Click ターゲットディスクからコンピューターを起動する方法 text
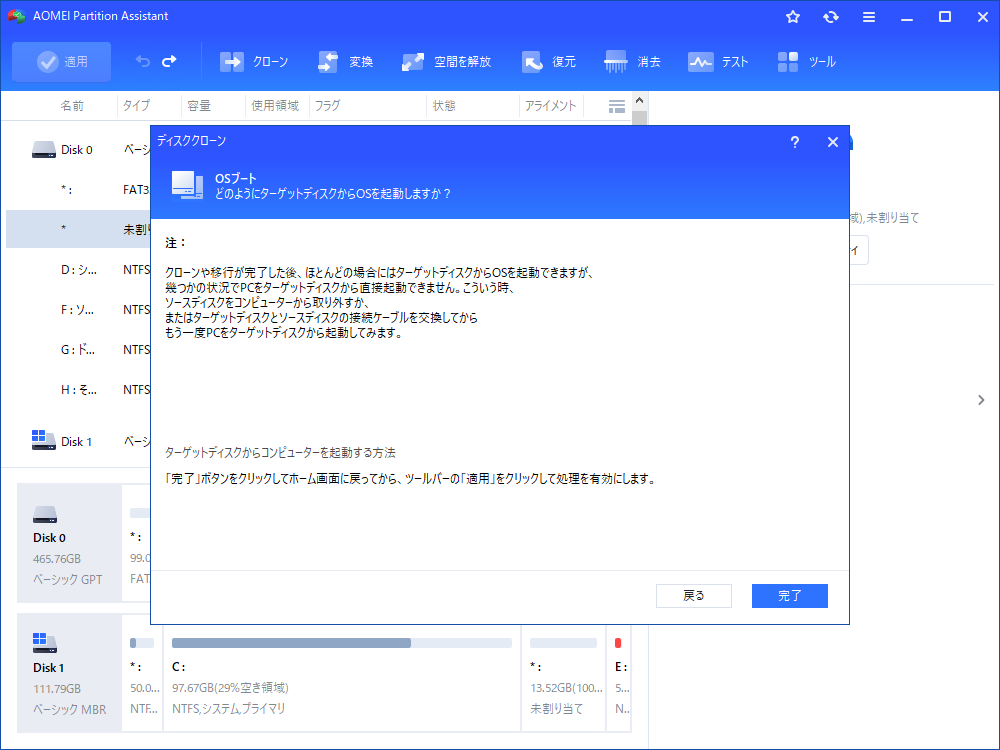The width and height of the screenshot is (1000, 750). click(x=280, y=453)
